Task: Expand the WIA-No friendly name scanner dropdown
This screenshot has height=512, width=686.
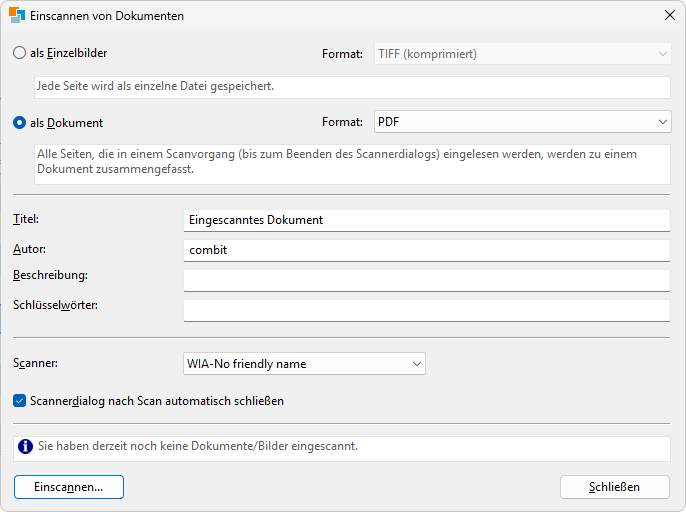Action: click(304, 364)
